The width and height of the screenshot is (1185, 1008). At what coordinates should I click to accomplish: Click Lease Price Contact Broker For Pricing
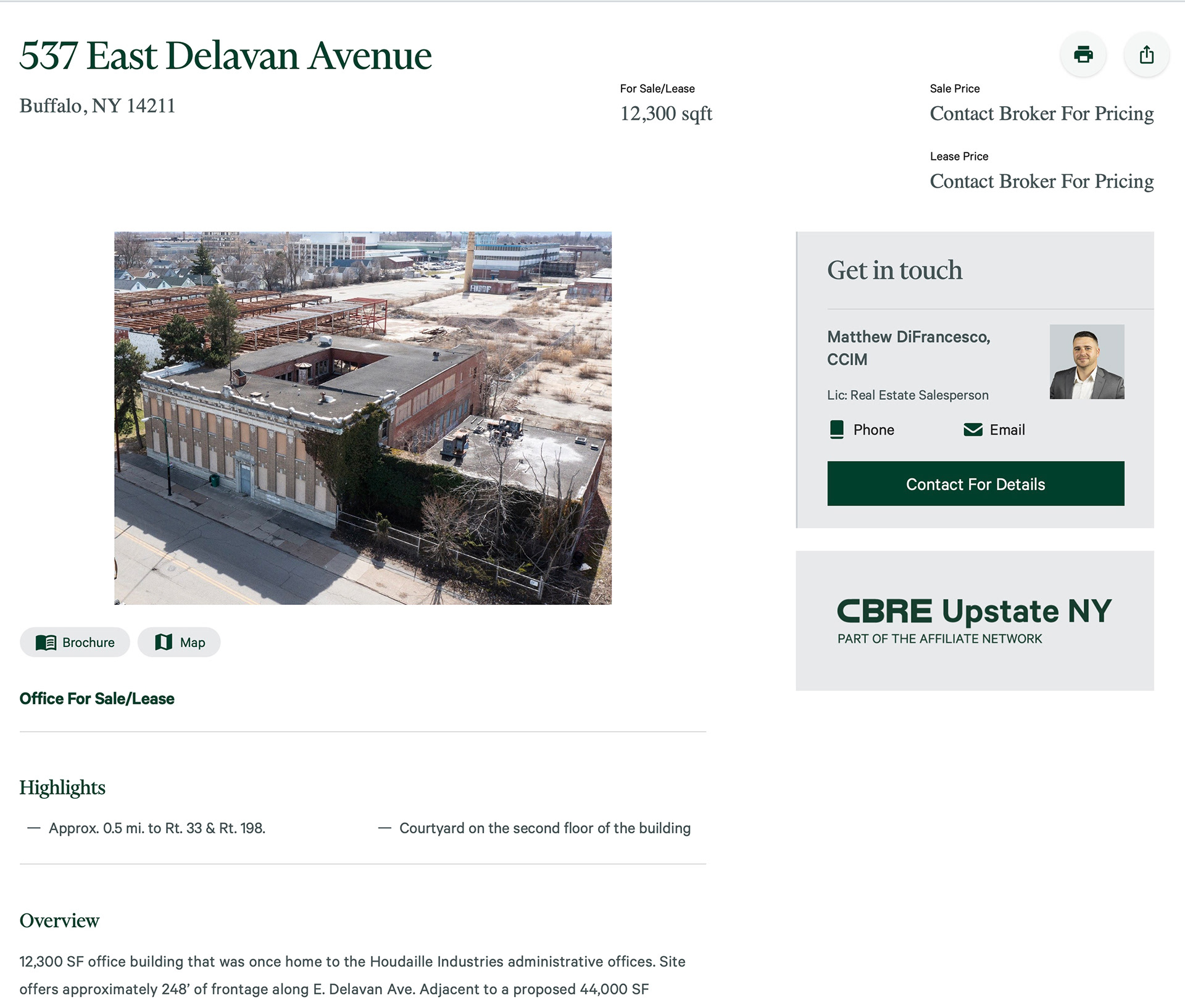(x=1041, y=181)
